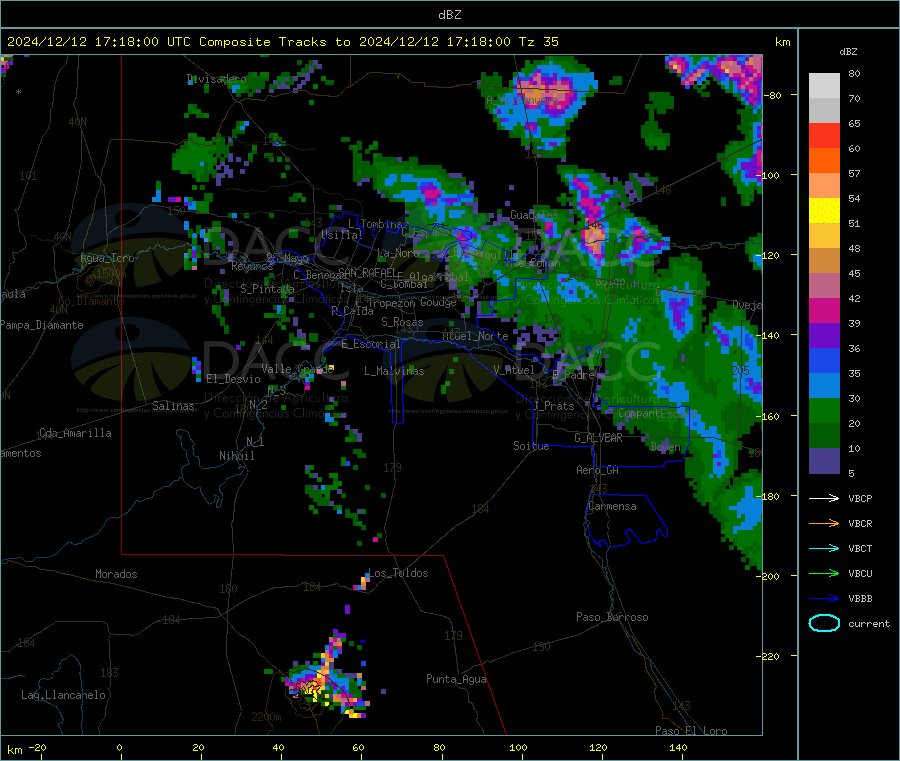This screenshot has height=761, width=900.
Task: Click the Valle_Grande map label
Action: (x=297, y=368)
